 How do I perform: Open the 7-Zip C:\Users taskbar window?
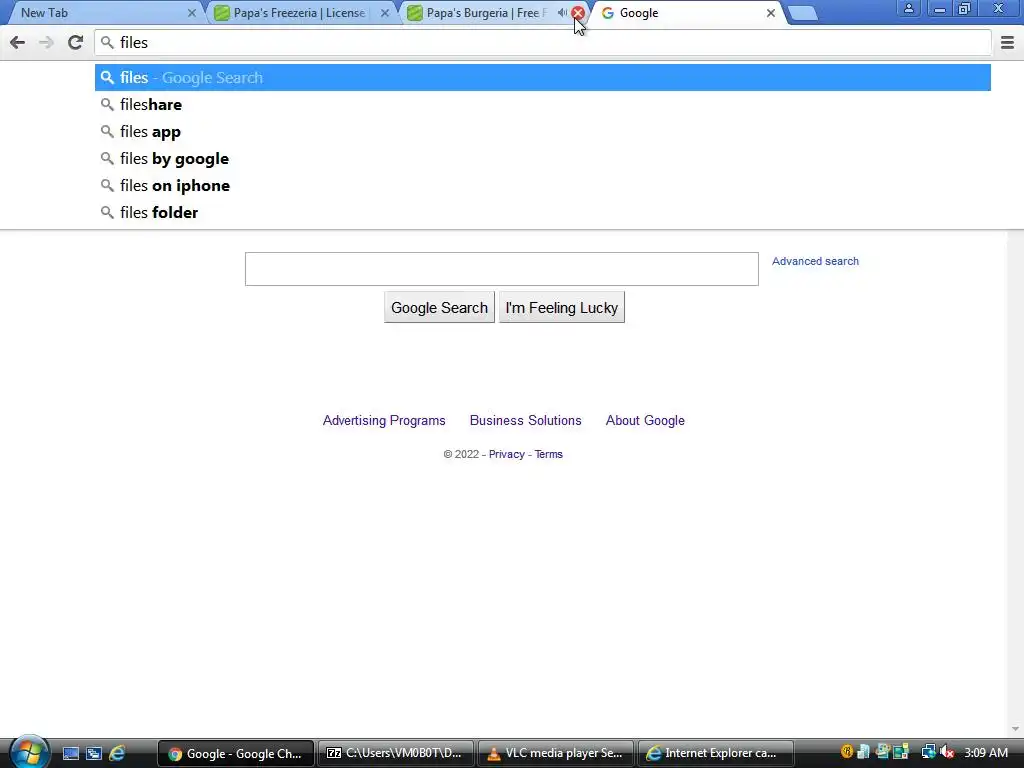click(396, 754)
